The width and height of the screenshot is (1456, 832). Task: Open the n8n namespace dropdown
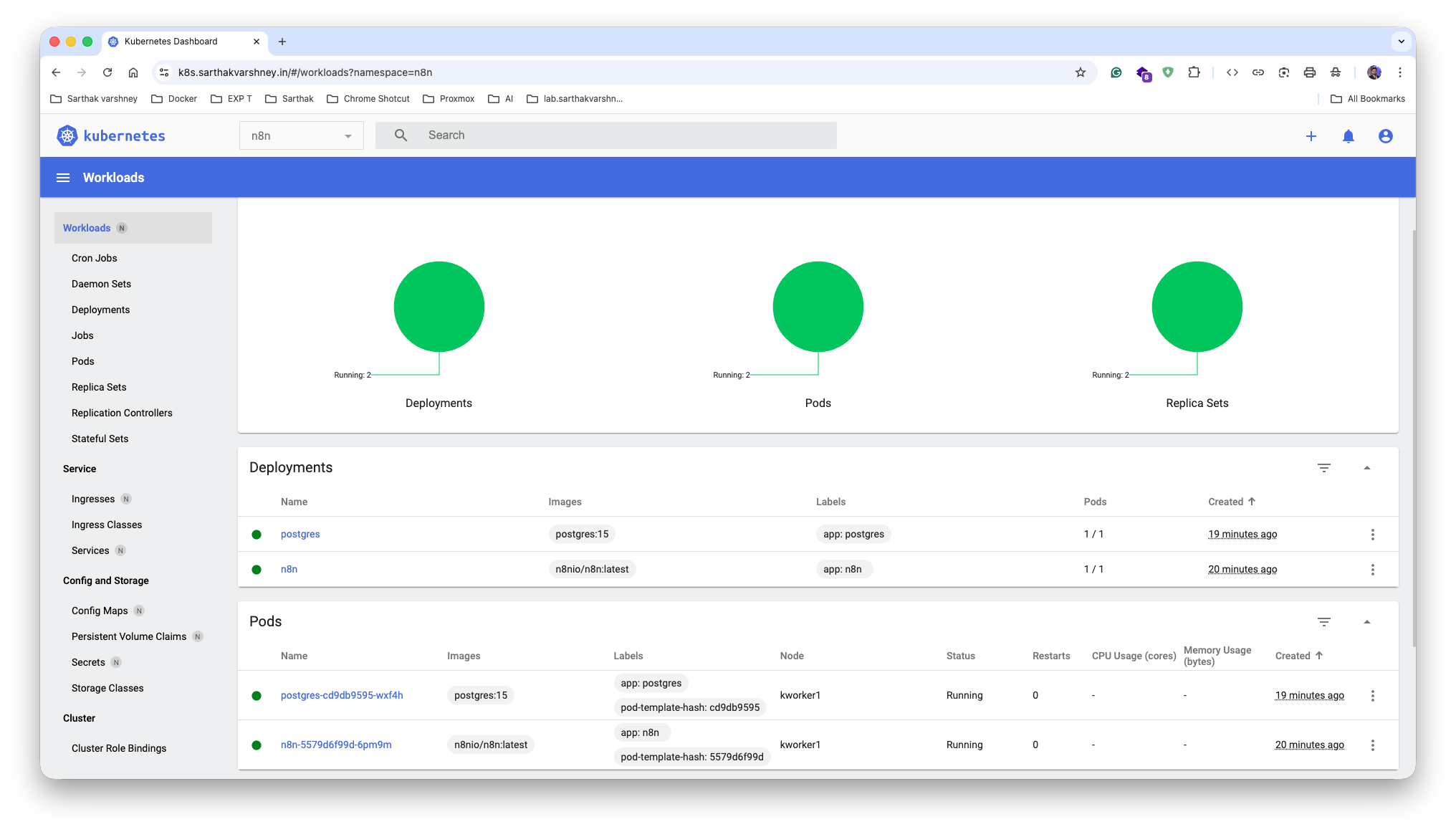tap(301, 136)
